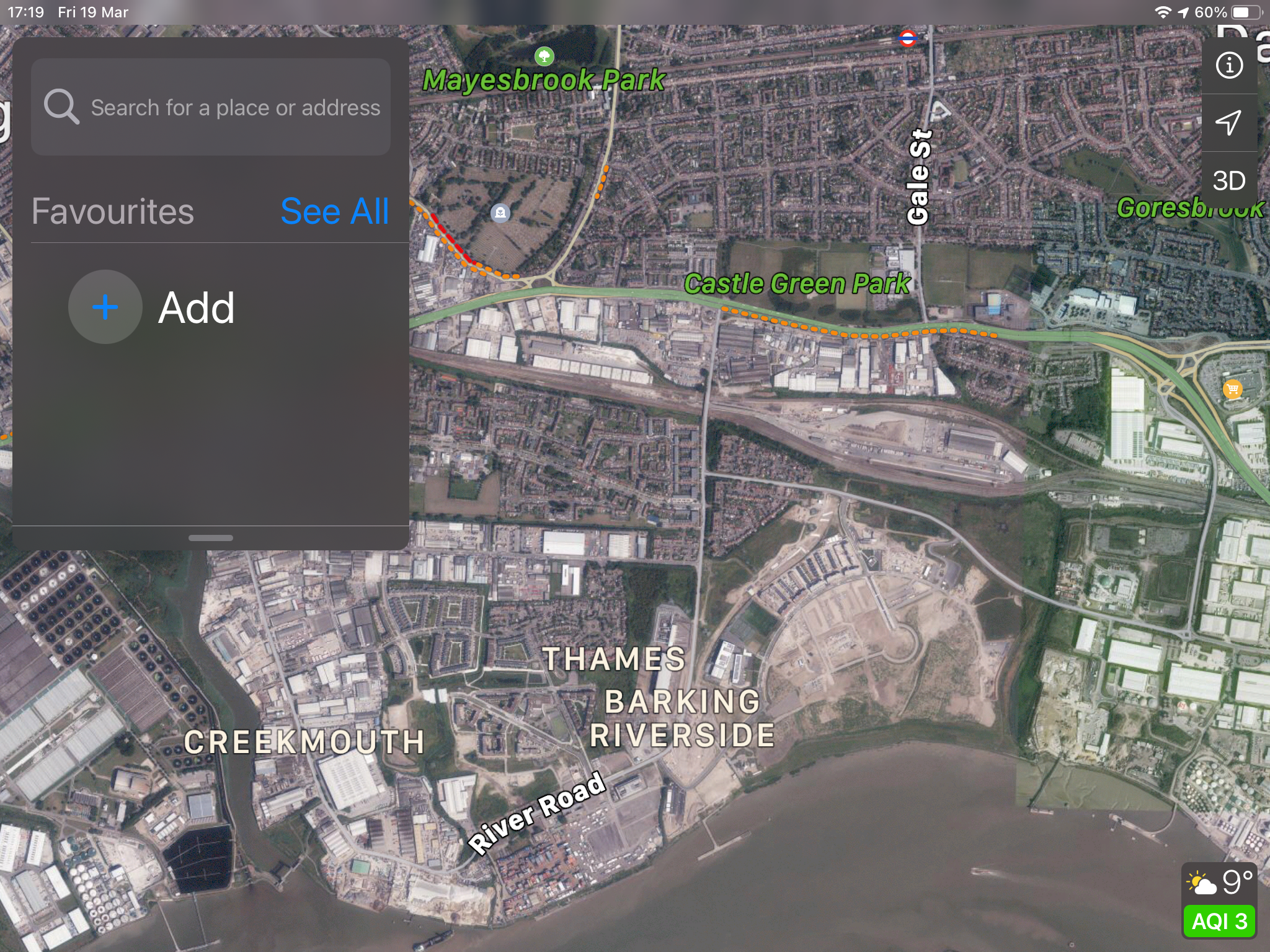
Task: Tap the Barking Riverside area label
Action: [x=682, y=719]
